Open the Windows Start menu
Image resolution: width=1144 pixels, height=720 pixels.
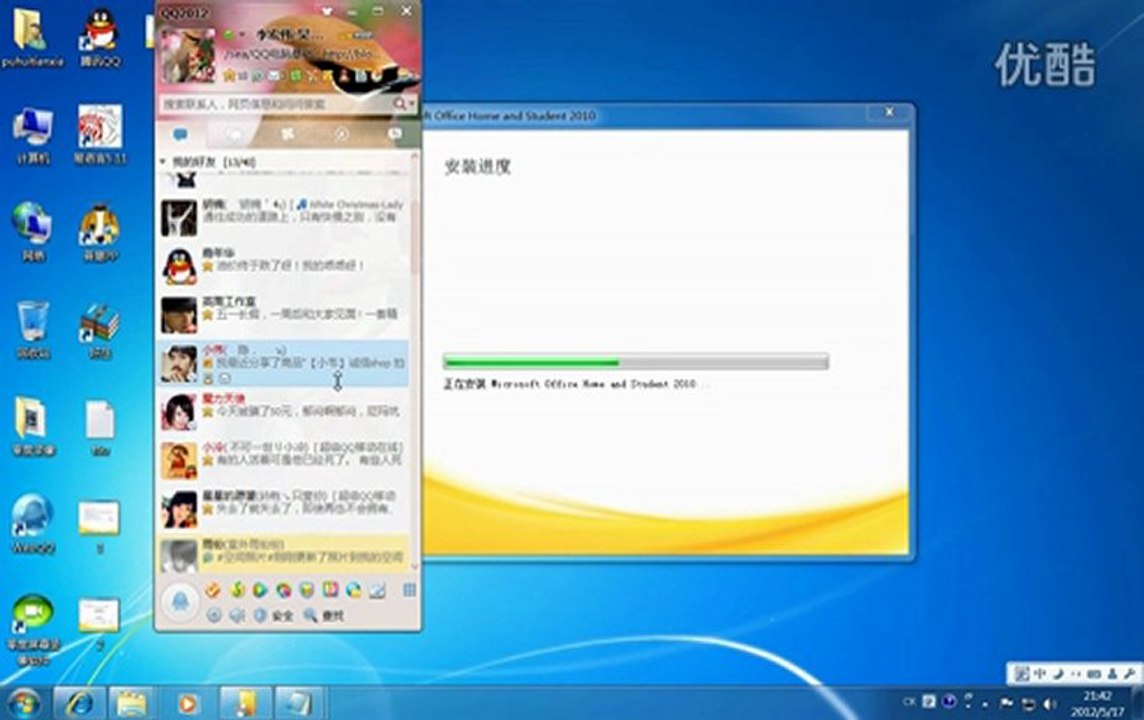pyautogui.click(x=23, y=703)
